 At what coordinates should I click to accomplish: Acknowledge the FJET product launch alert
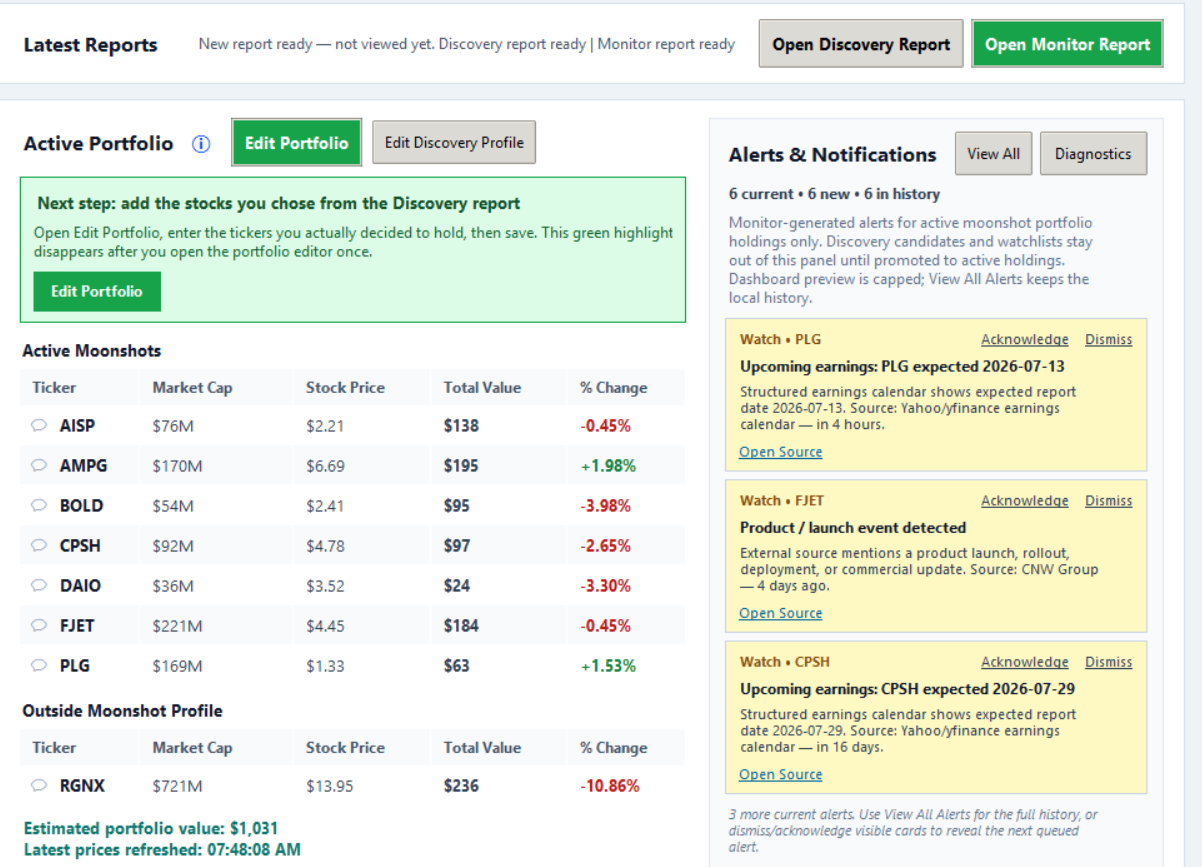pyautogui.click(x=1024, y=501)
